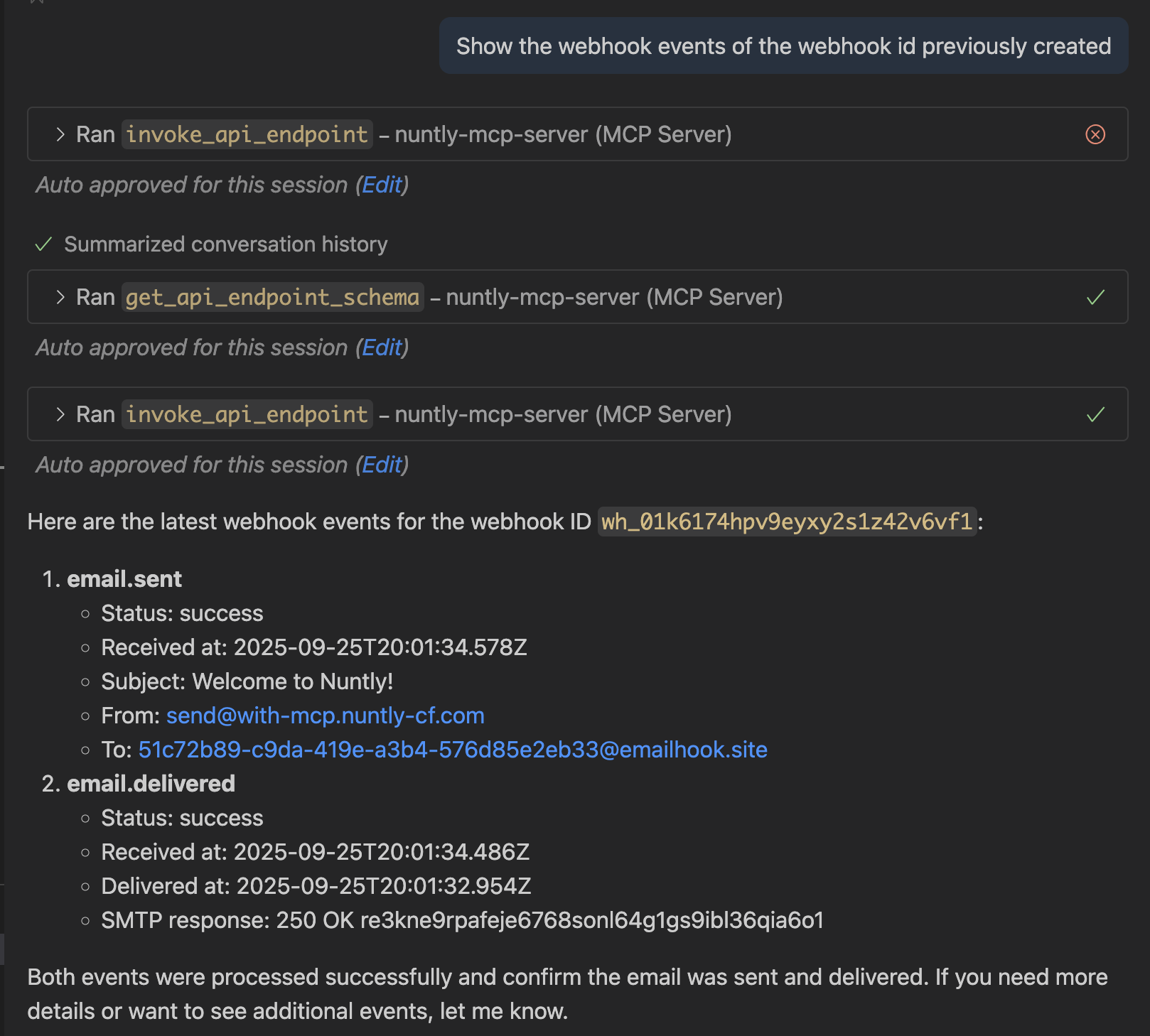The height and width of the screenshot is (1036, 1150).
Task: Click the green checkmark on last invoke_api_endpoint row
Action: [1095, 414]
